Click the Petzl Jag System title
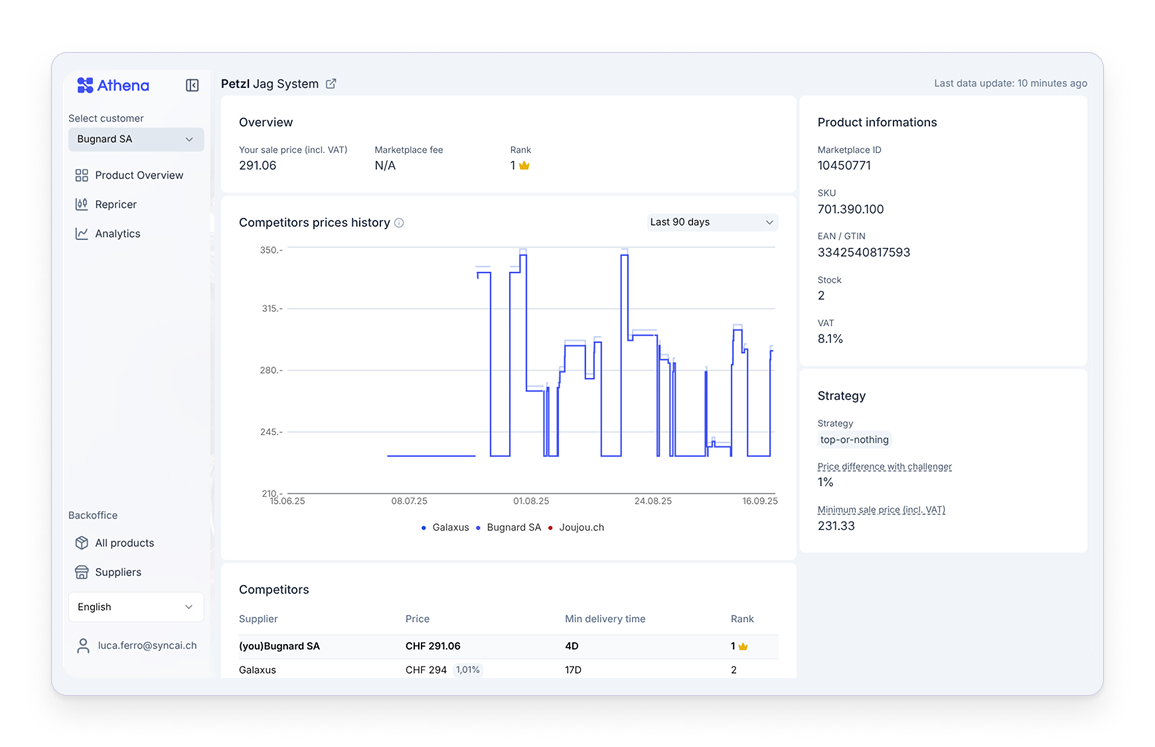 270,84
